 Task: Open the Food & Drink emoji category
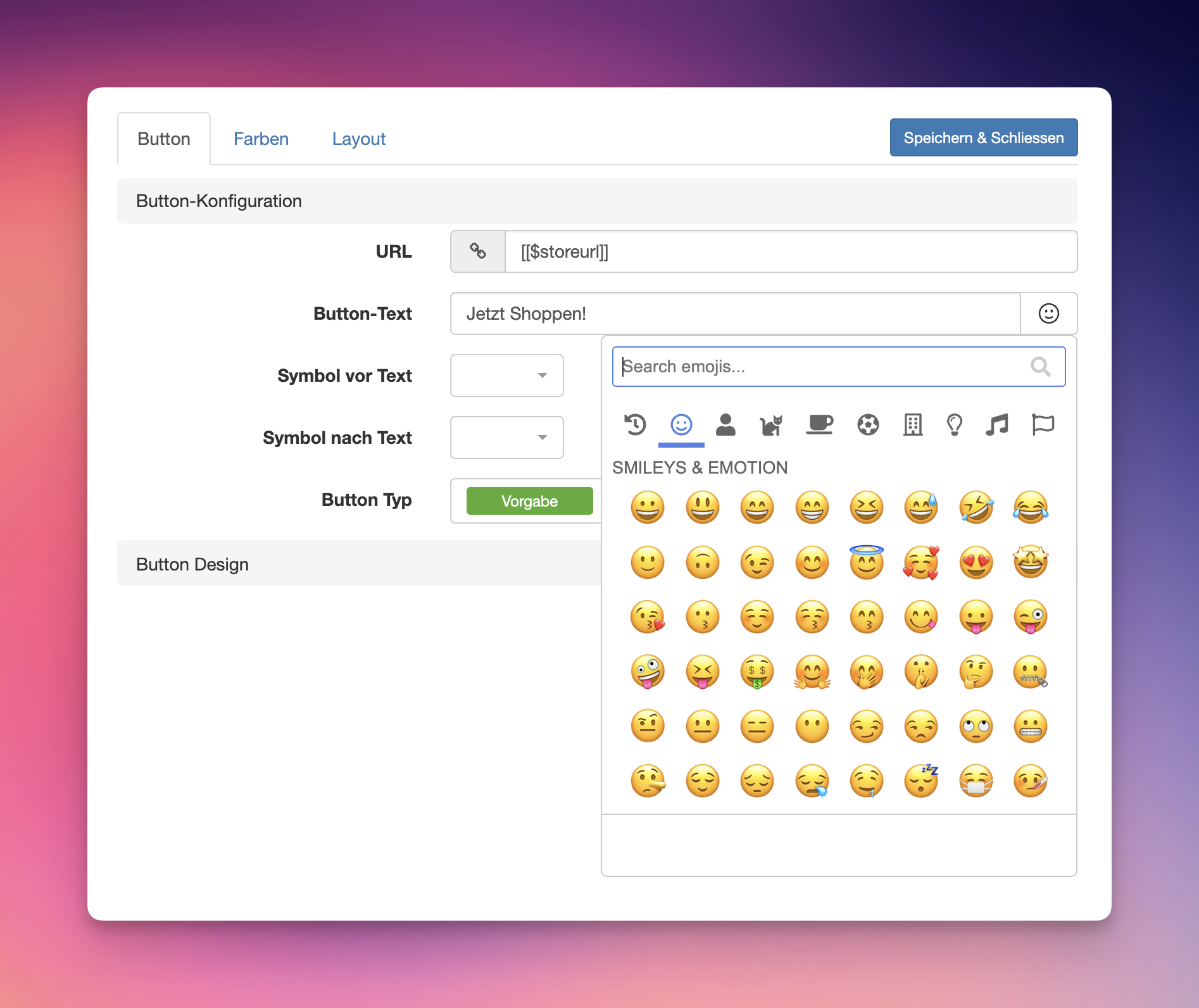tap(820, 424)
